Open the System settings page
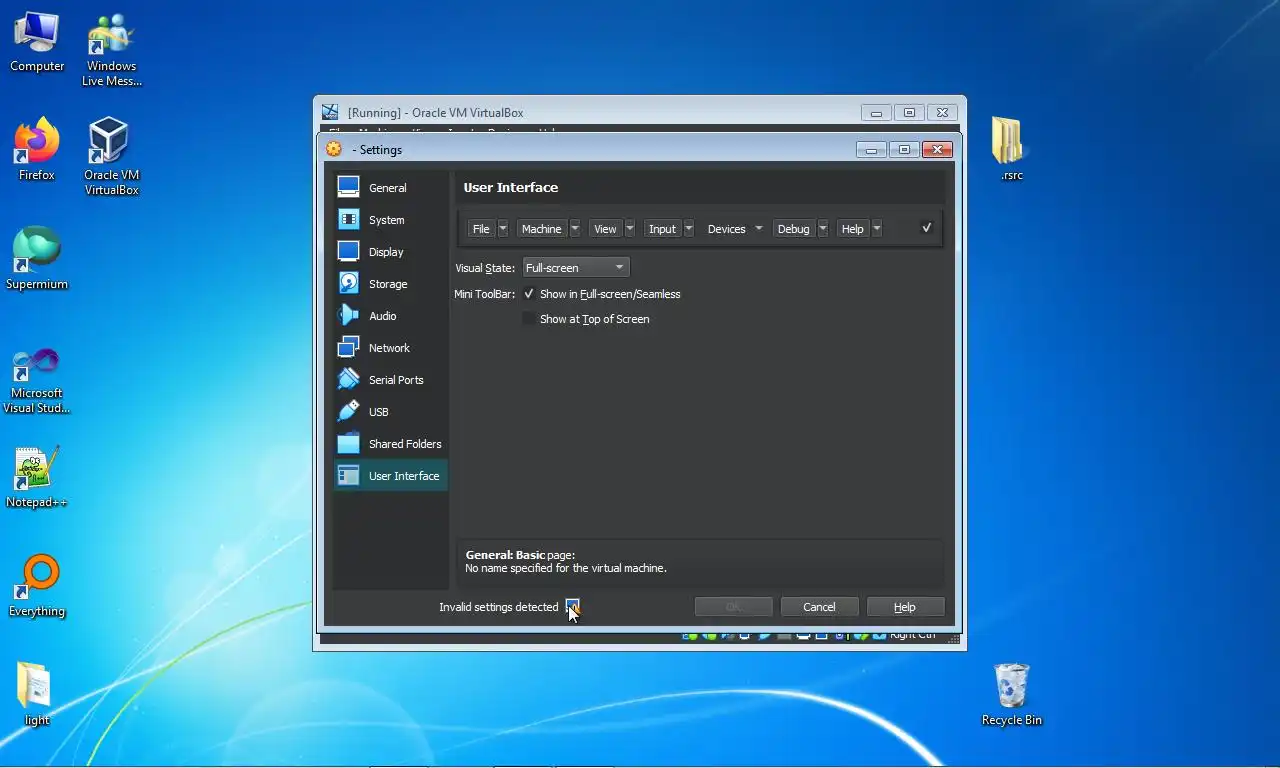Image resolution: width=1280 pixels, height=768 pixels. (x=390, y=220)
